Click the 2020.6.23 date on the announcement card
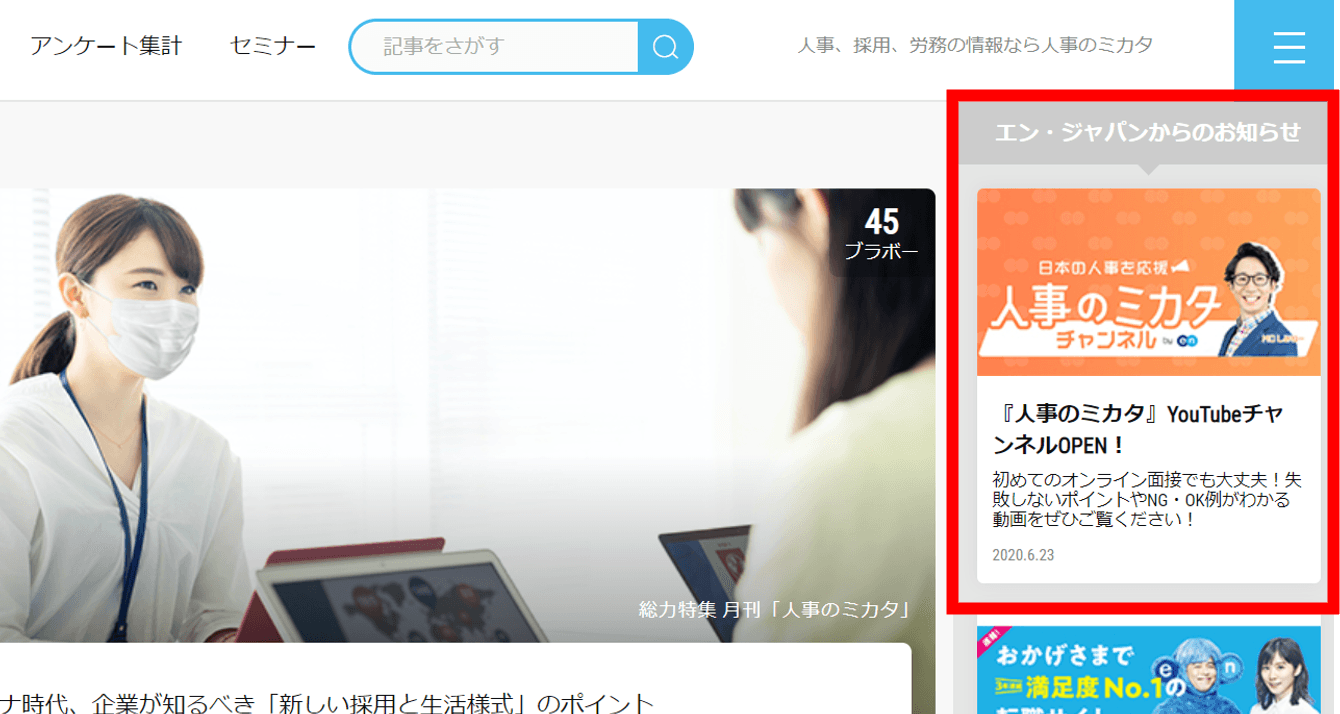The width and height of the screenshot is (1340, 714). (1023, 555)
